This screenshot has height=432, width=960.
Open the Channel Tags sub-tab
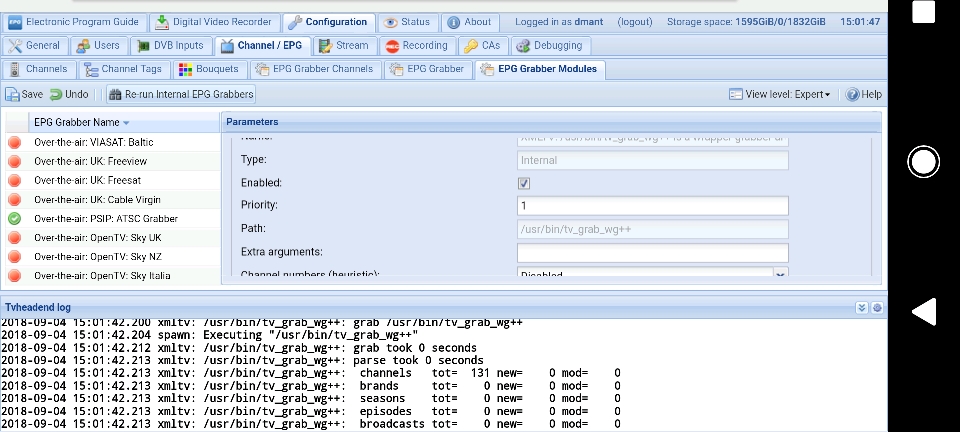click(124, 69)
